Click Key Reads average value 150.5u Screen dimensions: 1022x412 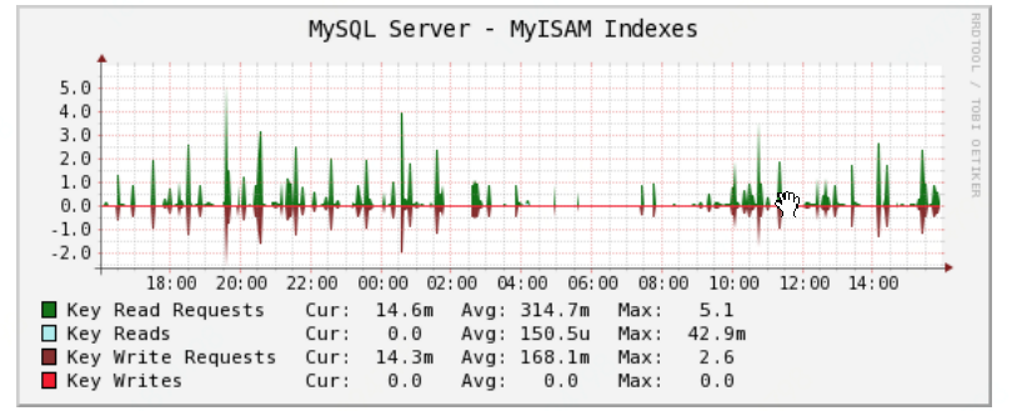click(555, 334)
